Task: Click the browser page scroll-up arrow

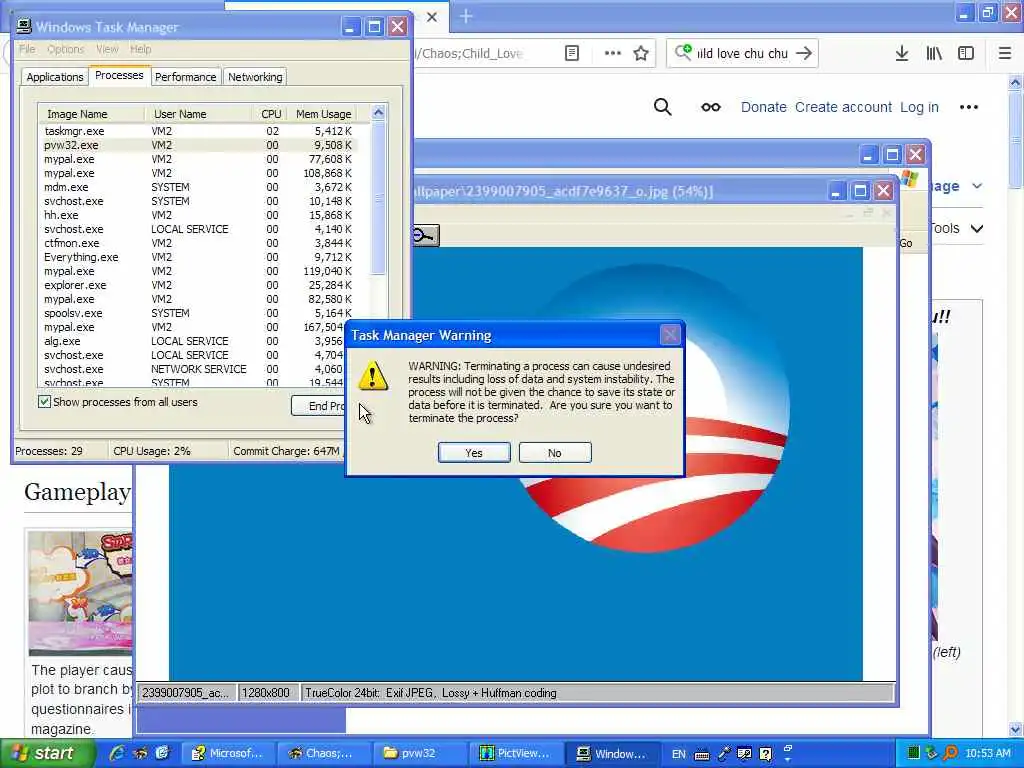Action: point(1015,82)
